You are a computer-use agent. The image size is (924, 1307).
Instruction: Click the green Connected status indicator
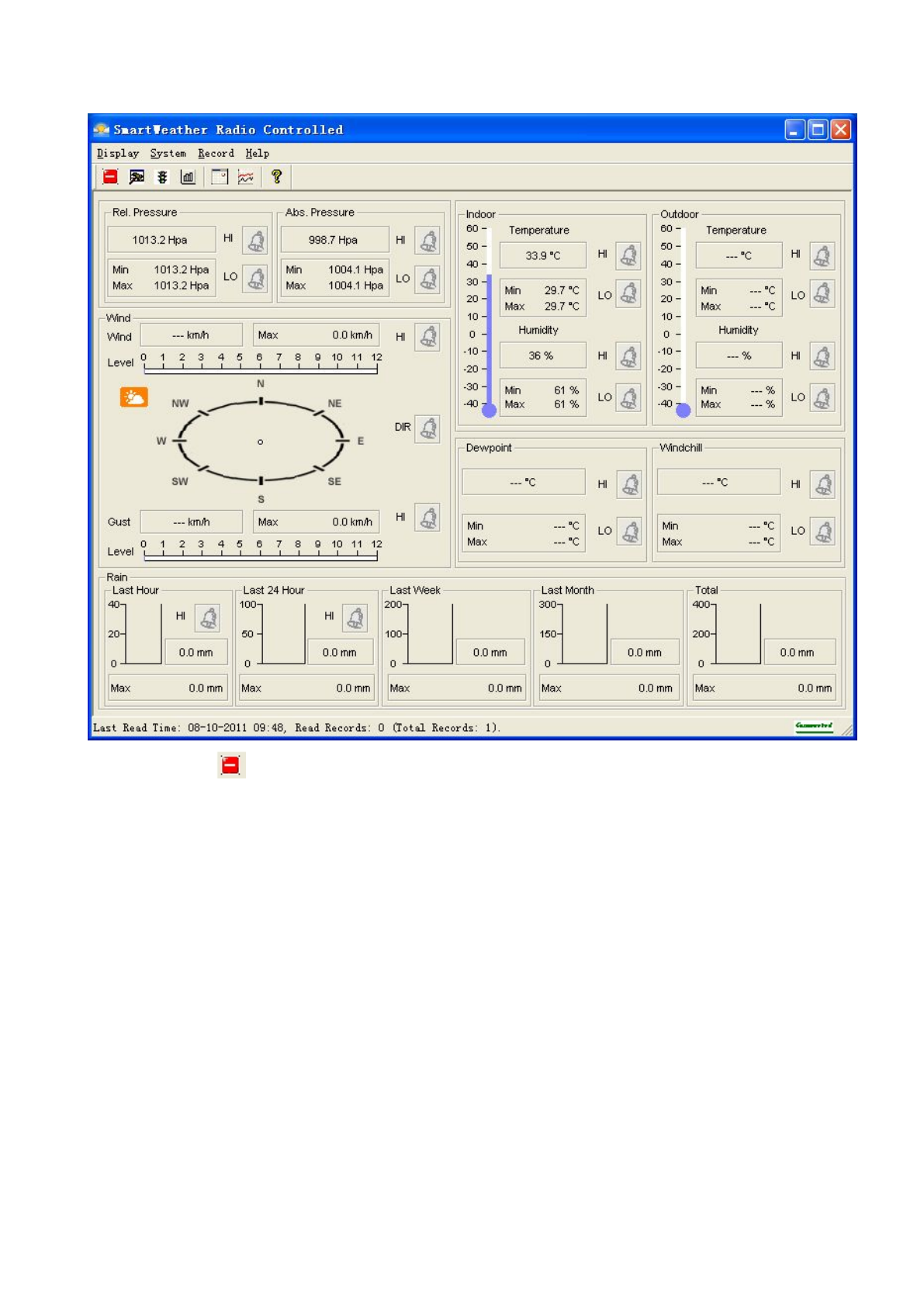pos(814,726)
